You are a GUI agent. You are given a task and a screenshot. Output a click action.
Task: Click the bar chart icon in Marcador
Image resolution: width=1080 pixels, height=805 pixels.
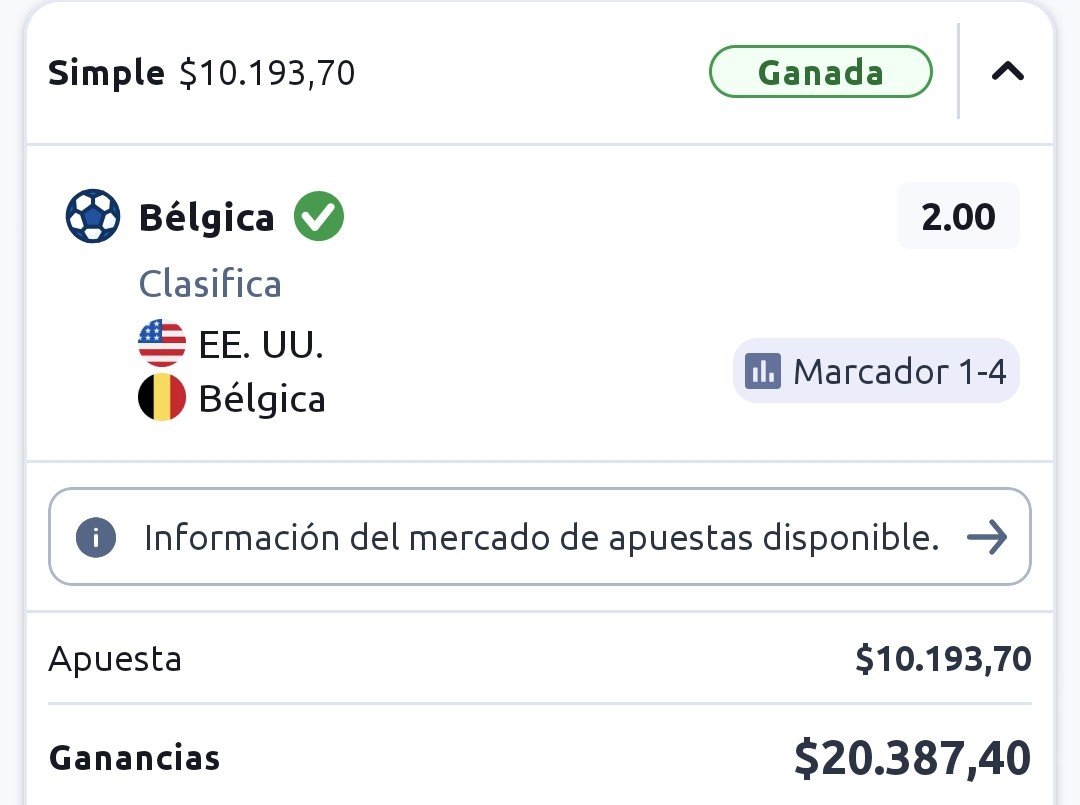pyautogui.click(x=763, y=371)
